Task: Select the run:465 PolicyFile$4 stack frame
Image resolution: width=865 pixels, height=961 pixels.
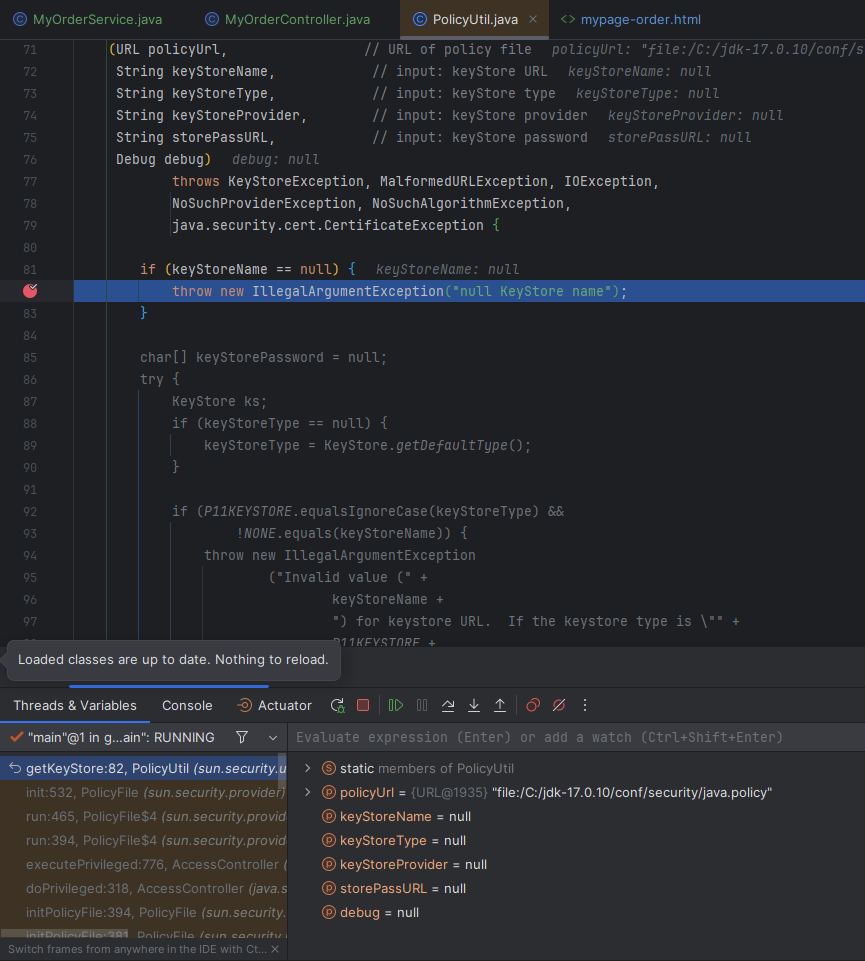Action: click(x=143, y=816)
